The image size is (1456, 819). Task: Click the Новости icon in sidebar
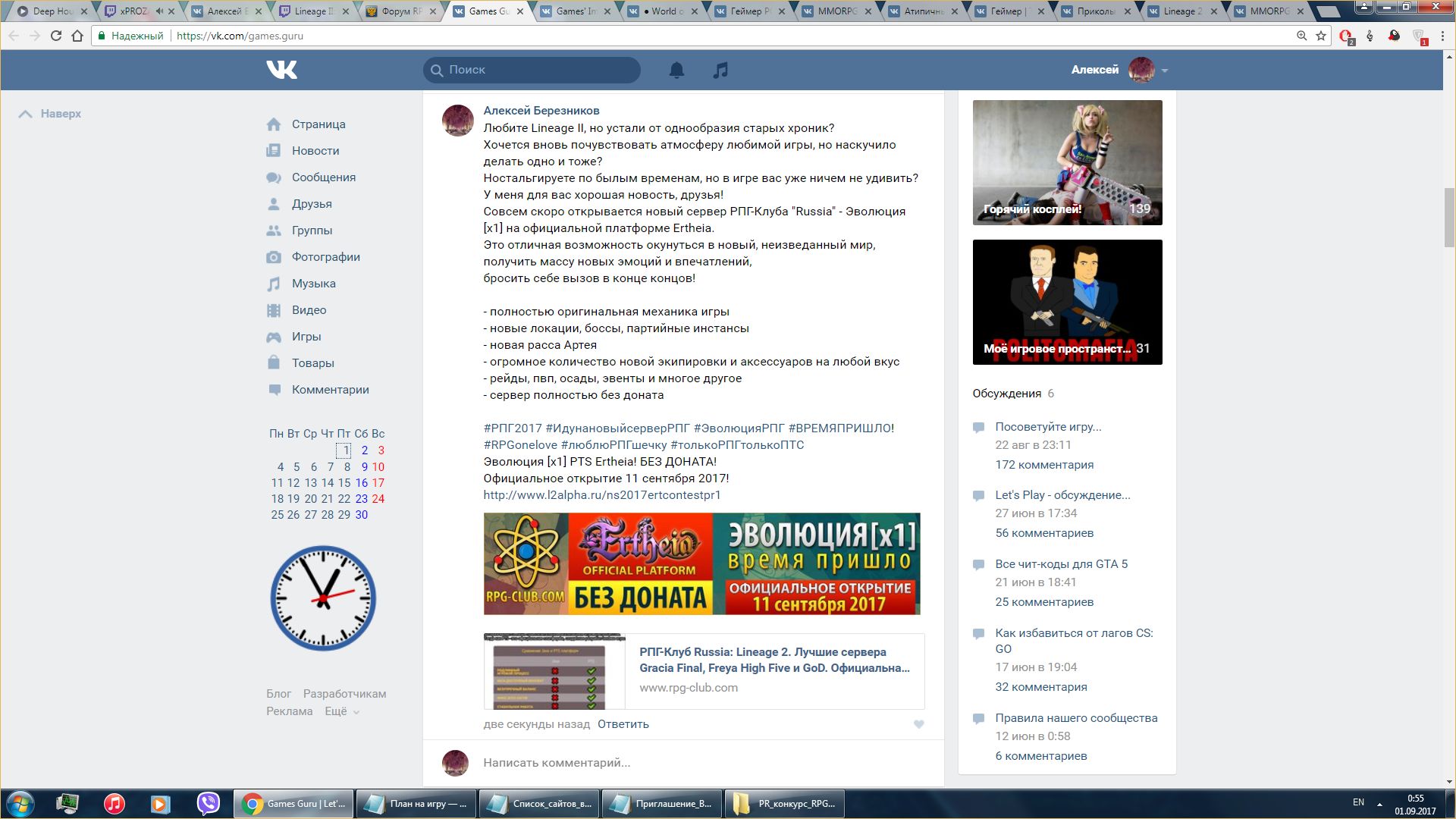(x=274, y=151)
